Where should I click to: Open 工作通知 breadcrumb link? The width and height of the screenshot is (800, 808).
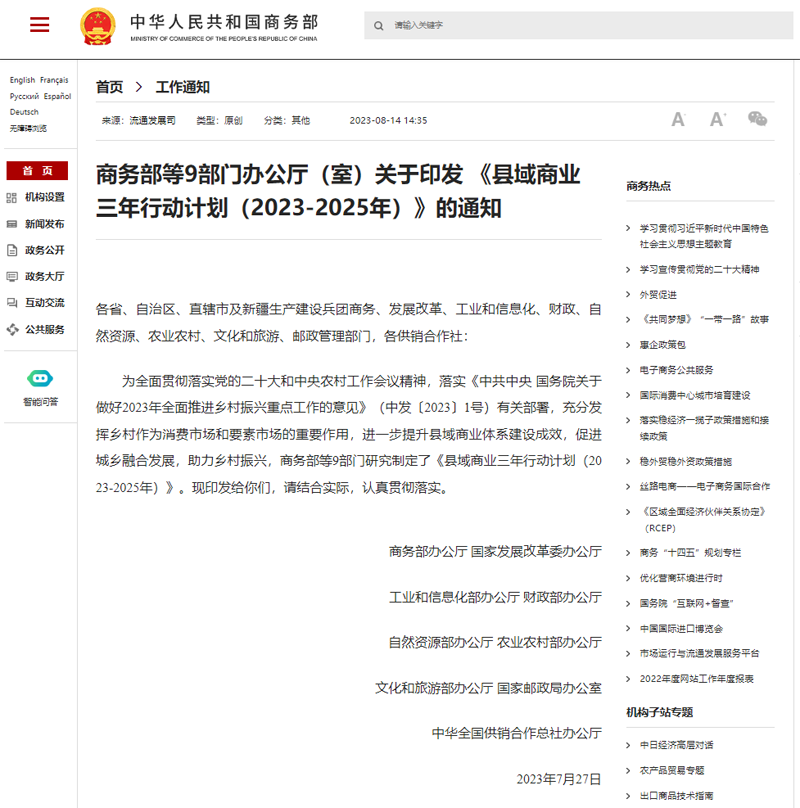point(182,87)
